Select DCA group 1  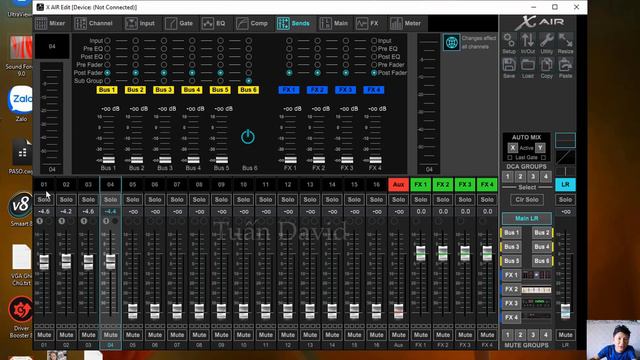507,177
